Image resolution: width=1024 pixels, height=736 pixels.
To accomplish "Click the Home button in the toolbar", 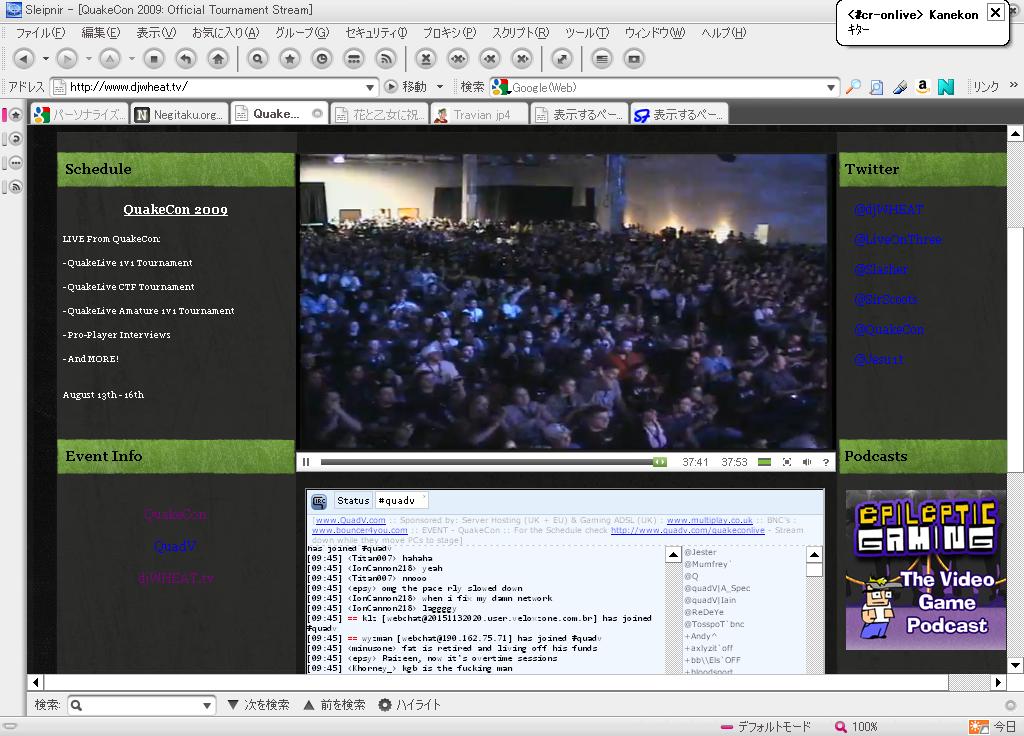I will [x=218, y=59].
